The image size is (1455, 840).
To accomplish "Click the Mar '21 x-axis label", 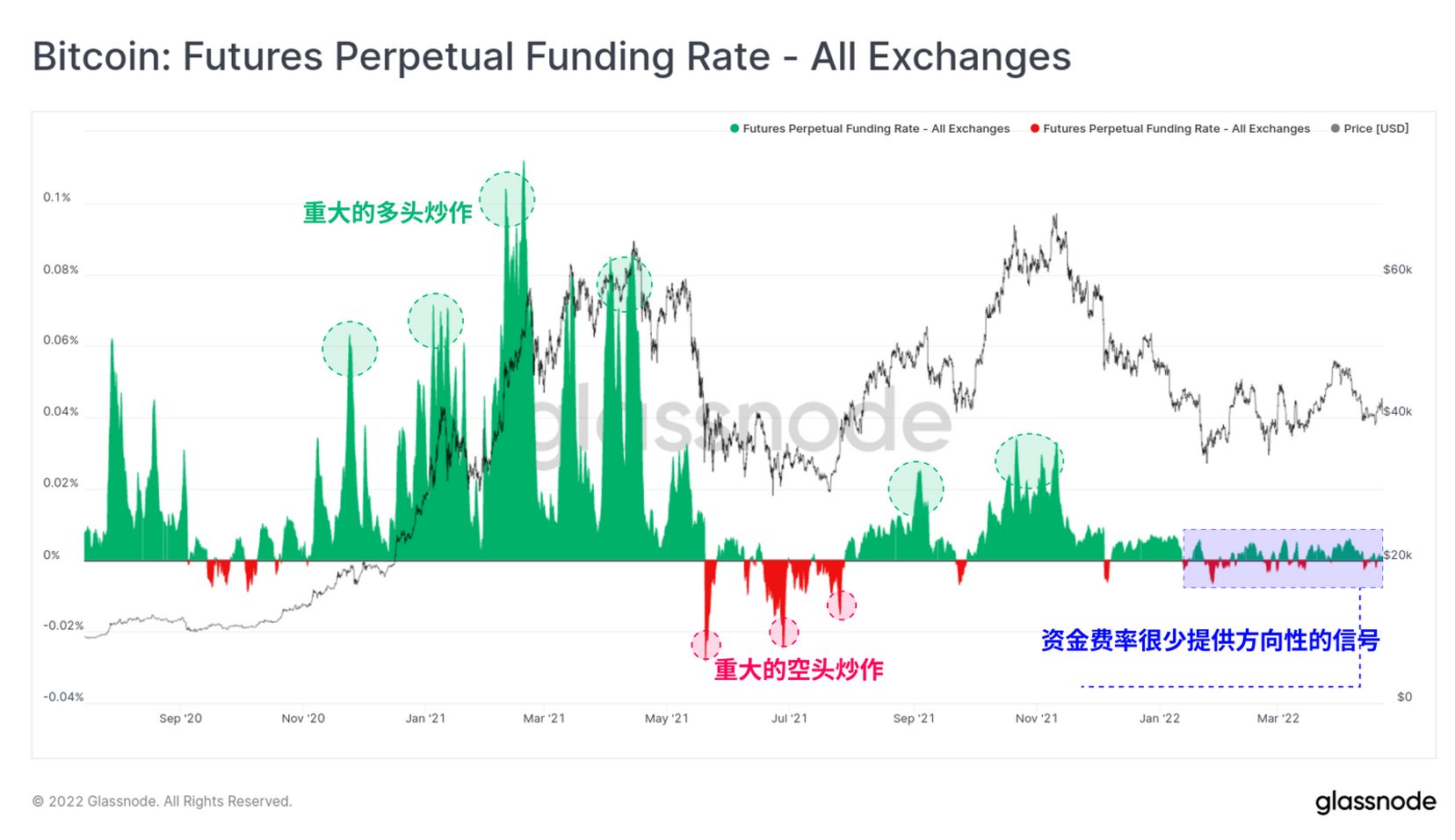I will tap(544, 719).
